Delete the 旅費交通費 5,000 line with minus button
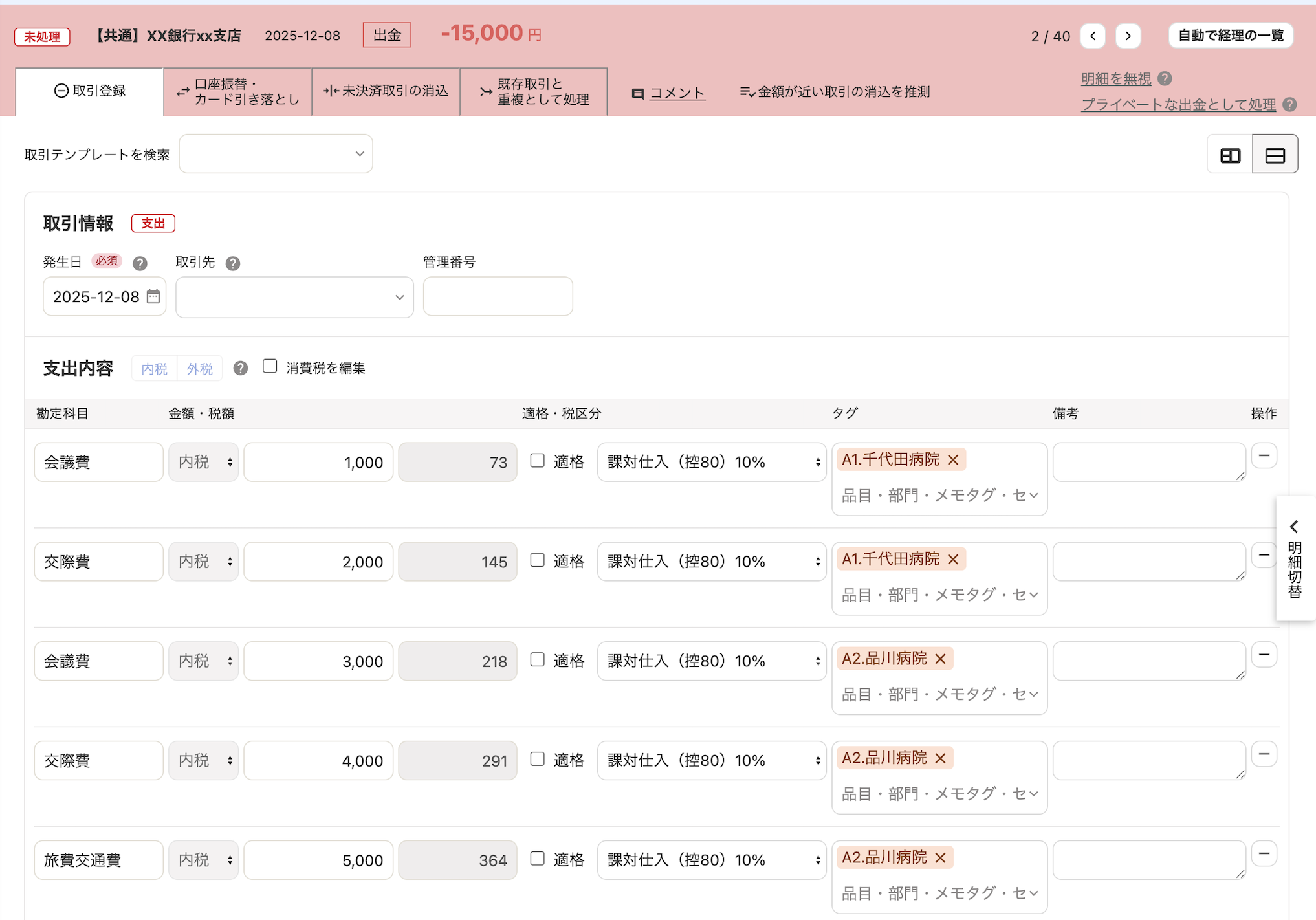Screen dimensions: 1316x920 pyautogui.click(x=1264, y=854)
